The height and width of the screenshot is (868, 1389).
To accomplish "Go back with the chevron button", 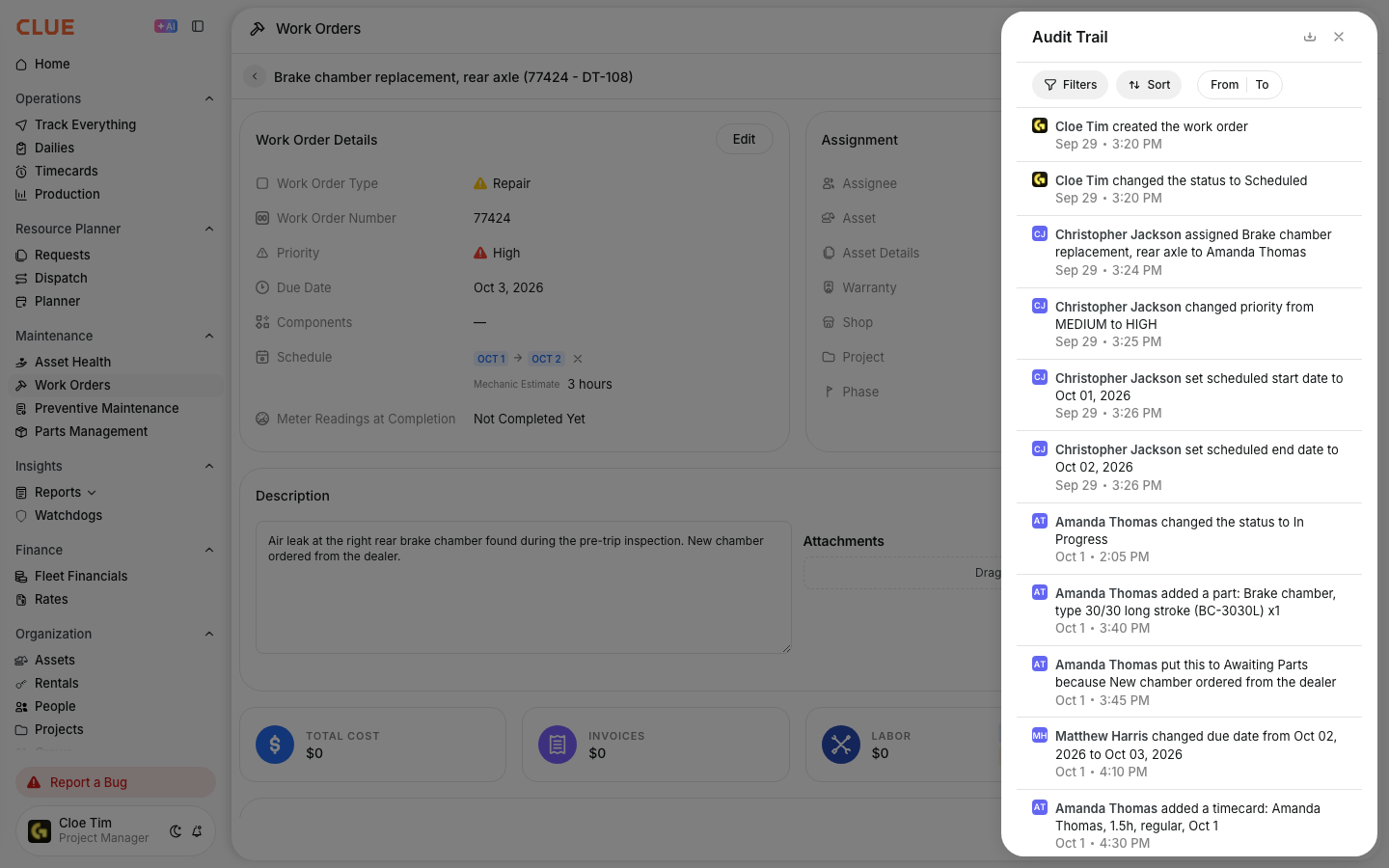I will [x=255, y=76].
